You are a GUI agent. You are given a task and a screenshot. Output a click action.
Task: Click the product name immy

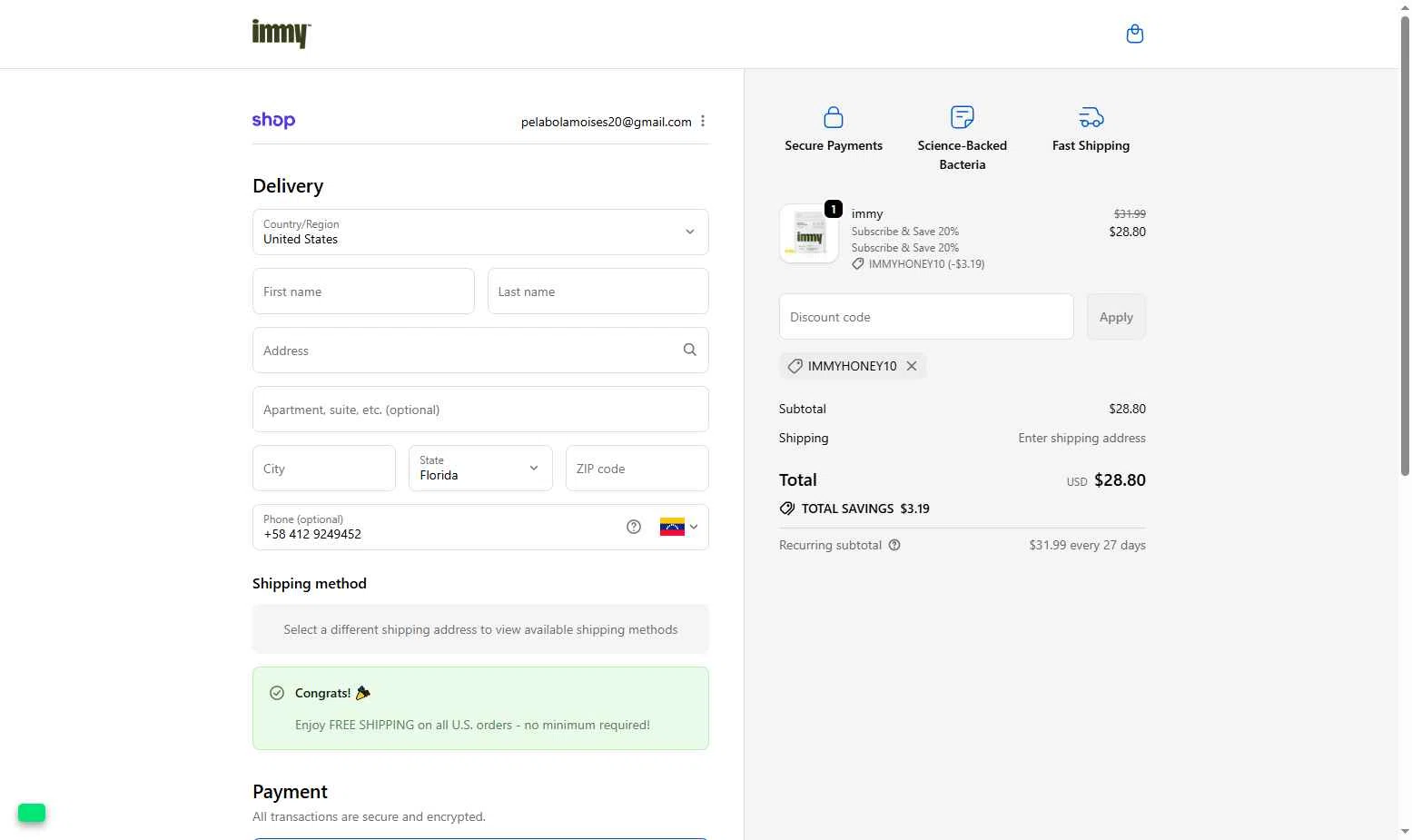(x=867, y=213)
